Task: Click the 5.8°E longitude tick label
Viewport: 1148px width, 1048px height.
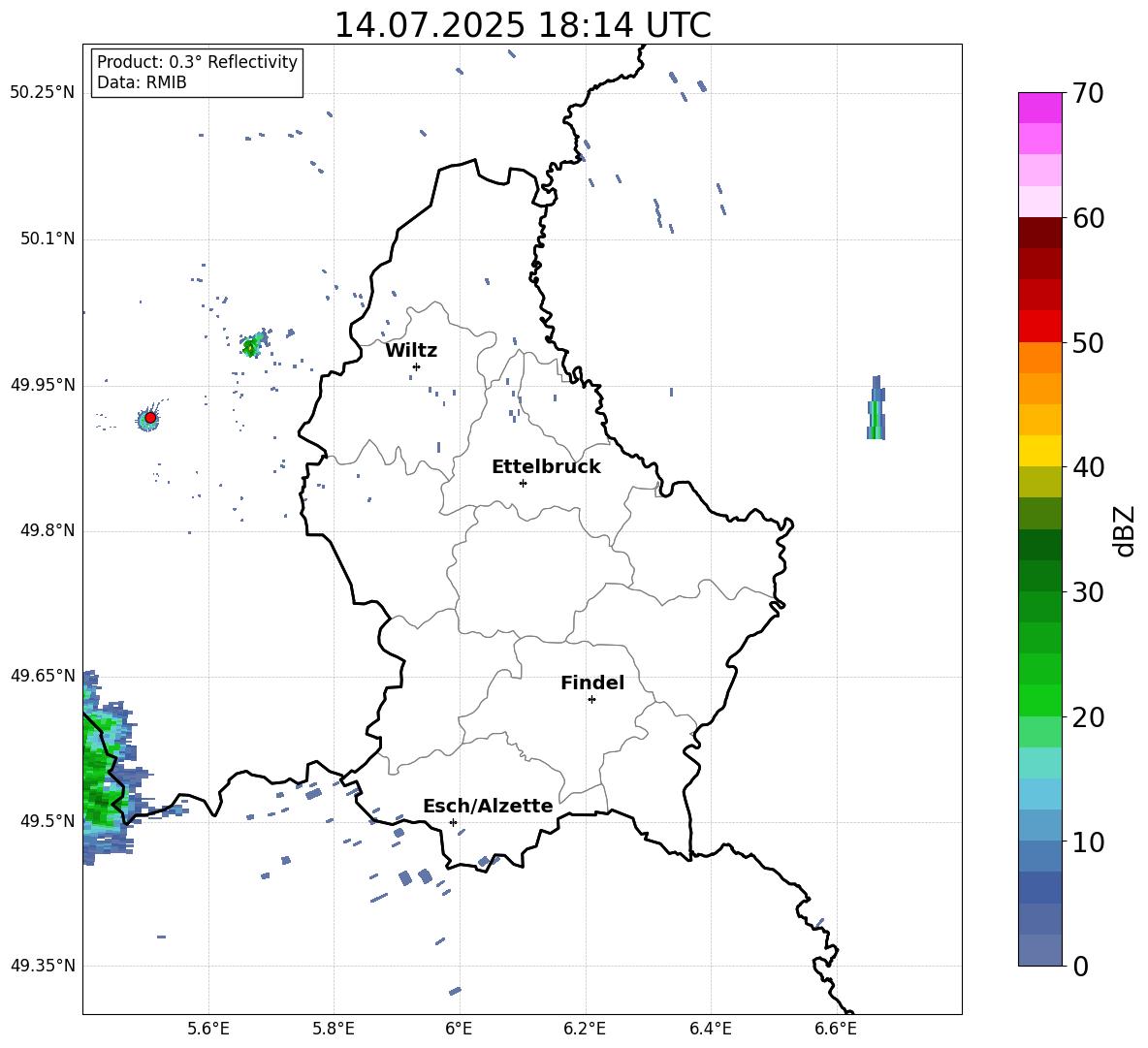Action: tap(334, 1029)
